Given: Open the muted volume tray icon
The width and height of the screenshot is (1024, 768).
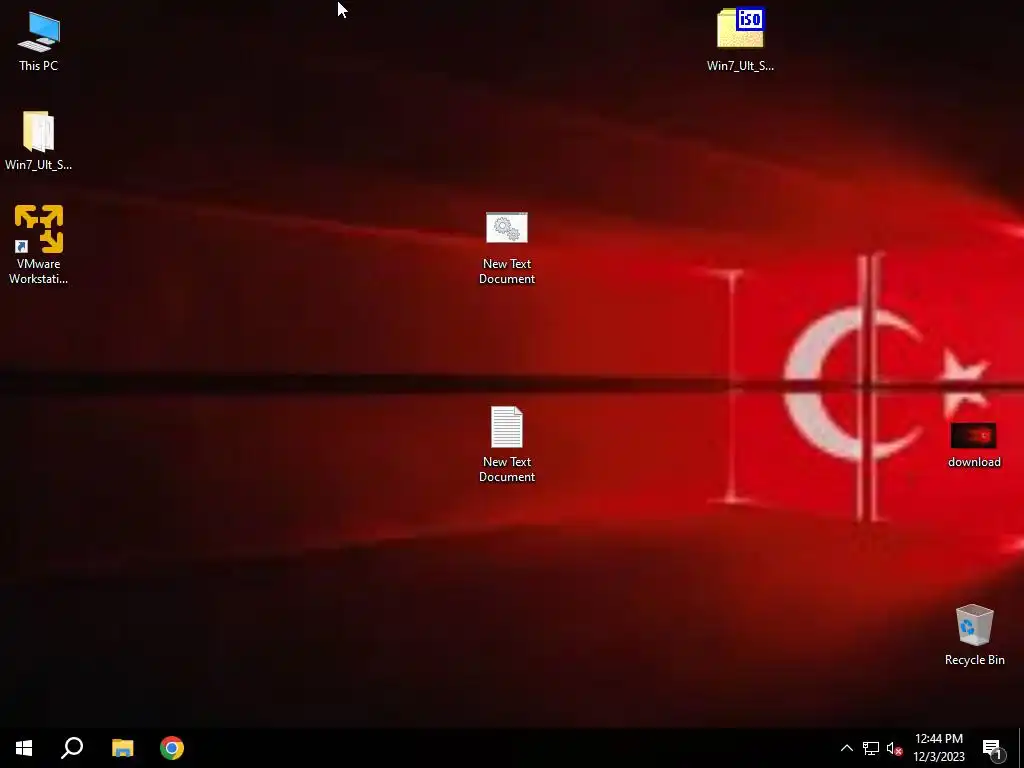Looking at the screenshot, I should pyautogui.click(x=894, y=748).
